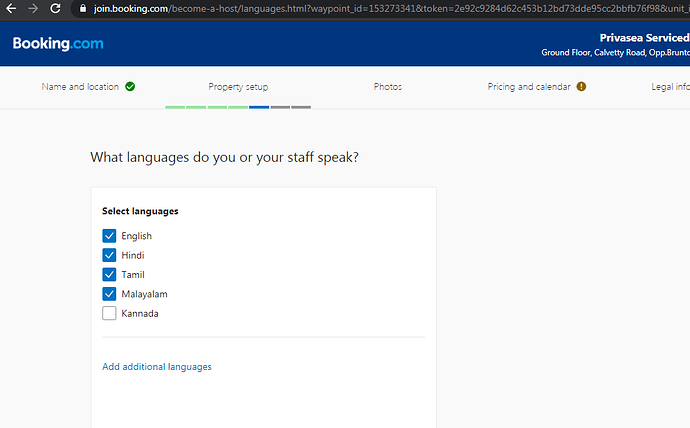Open the Booking.com logo
The image size is (690, 428).
[58, 44]
